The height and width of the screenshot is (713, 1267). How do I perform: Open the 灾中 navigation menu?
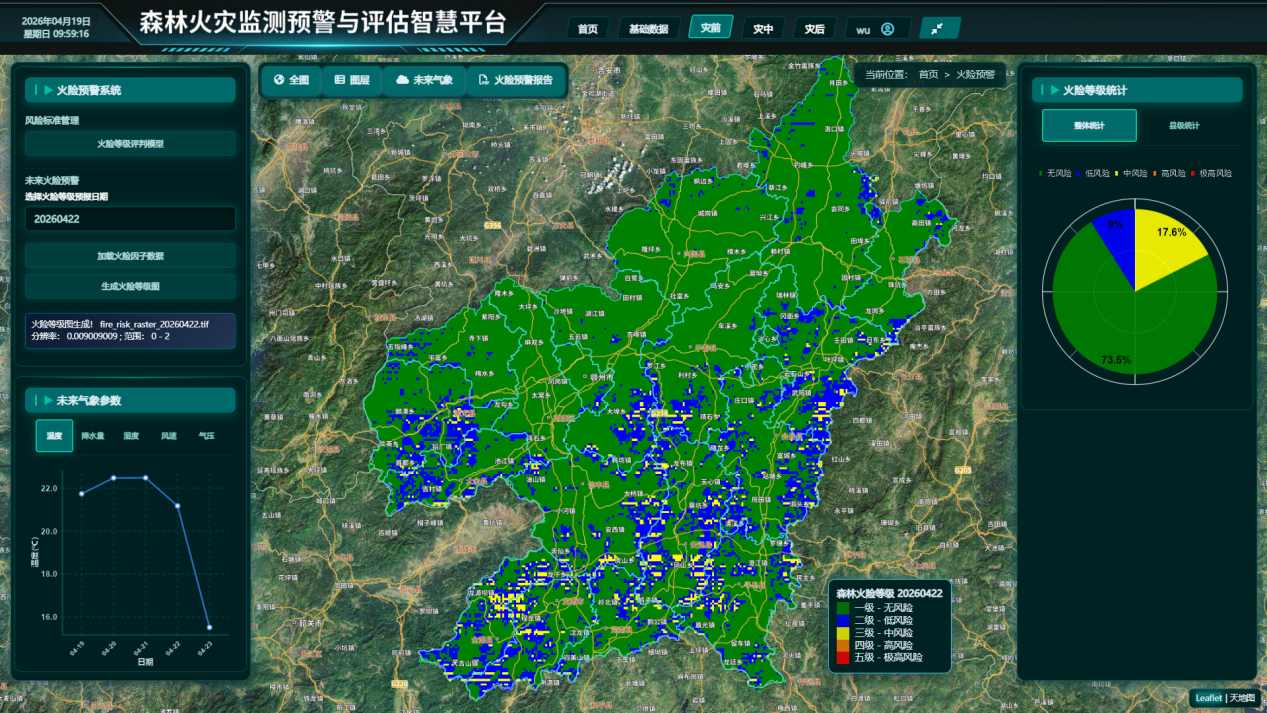click(x=763, y=29)
